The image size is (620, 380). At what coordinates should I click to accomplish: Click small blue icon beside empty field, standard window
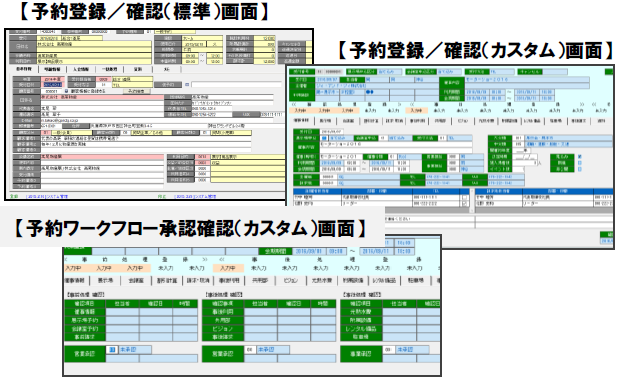point(187,85)
